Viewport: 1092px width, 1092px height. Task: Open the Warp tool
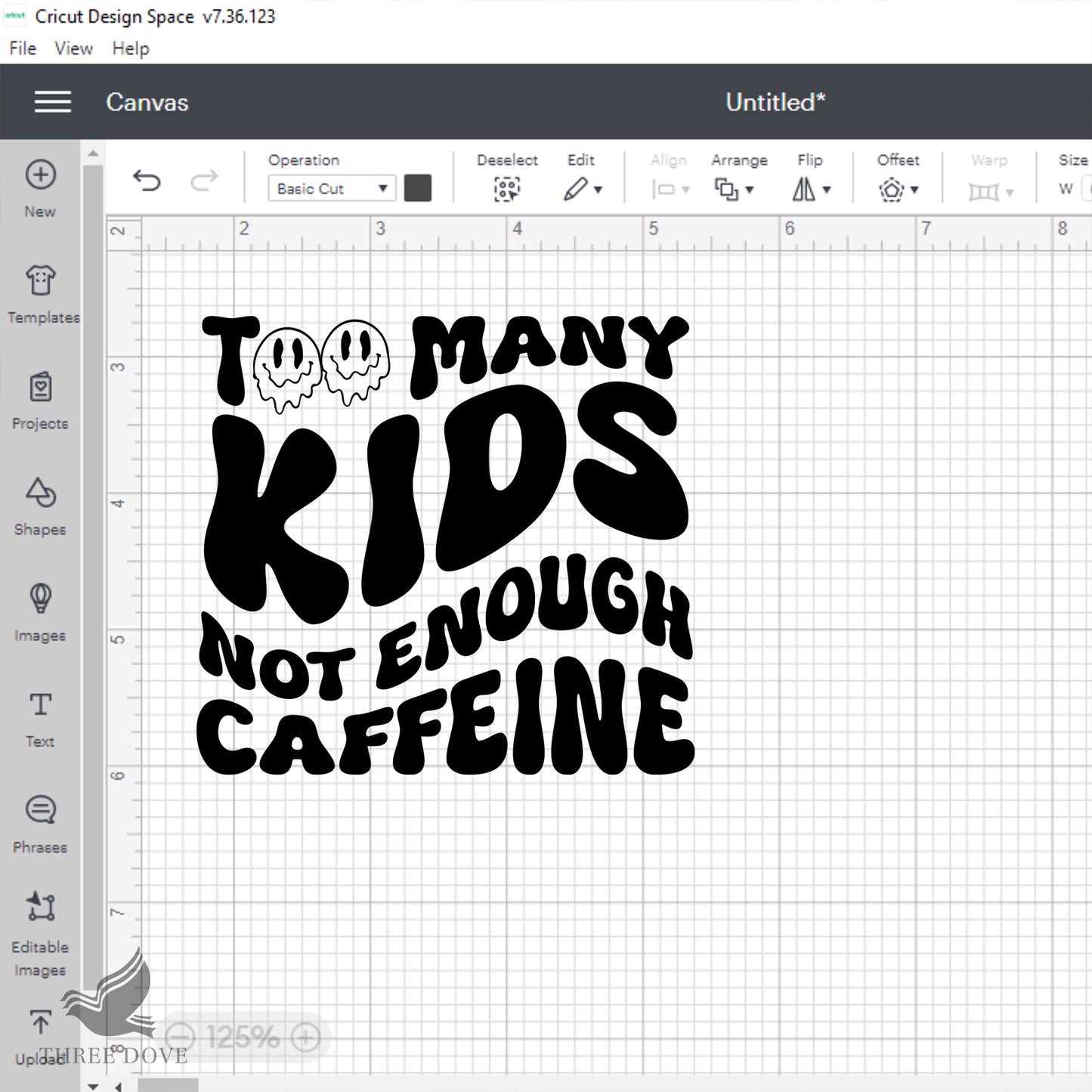pyautogui.click(x=990, y=192)
